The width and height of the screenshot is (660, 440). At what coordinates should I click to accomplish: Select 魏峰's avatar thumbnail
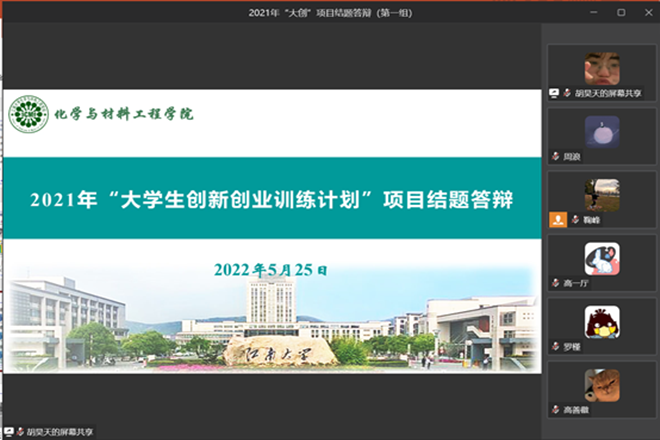[601, 194]
